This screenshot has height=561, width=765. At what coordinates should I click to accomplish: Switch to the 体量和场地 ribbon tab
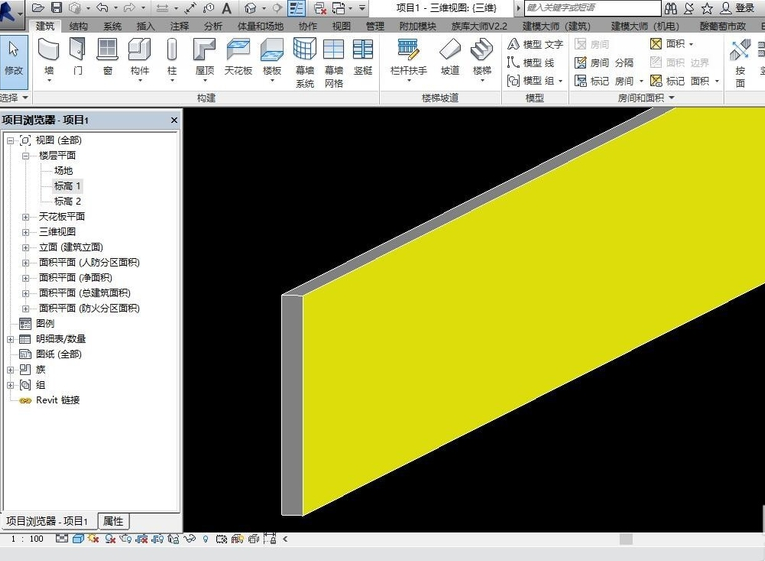(260, 26)
